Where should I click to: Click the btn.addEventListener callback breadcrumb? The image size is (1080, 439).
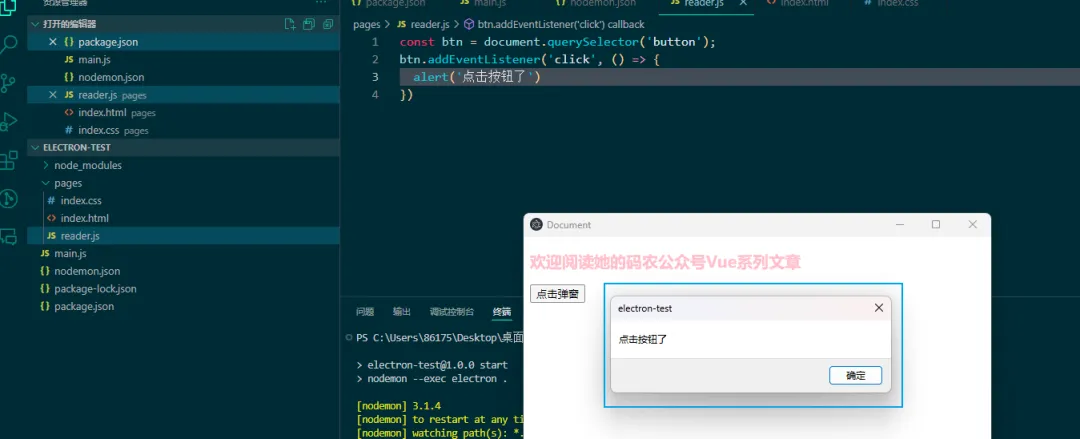(x=561, y=24)
